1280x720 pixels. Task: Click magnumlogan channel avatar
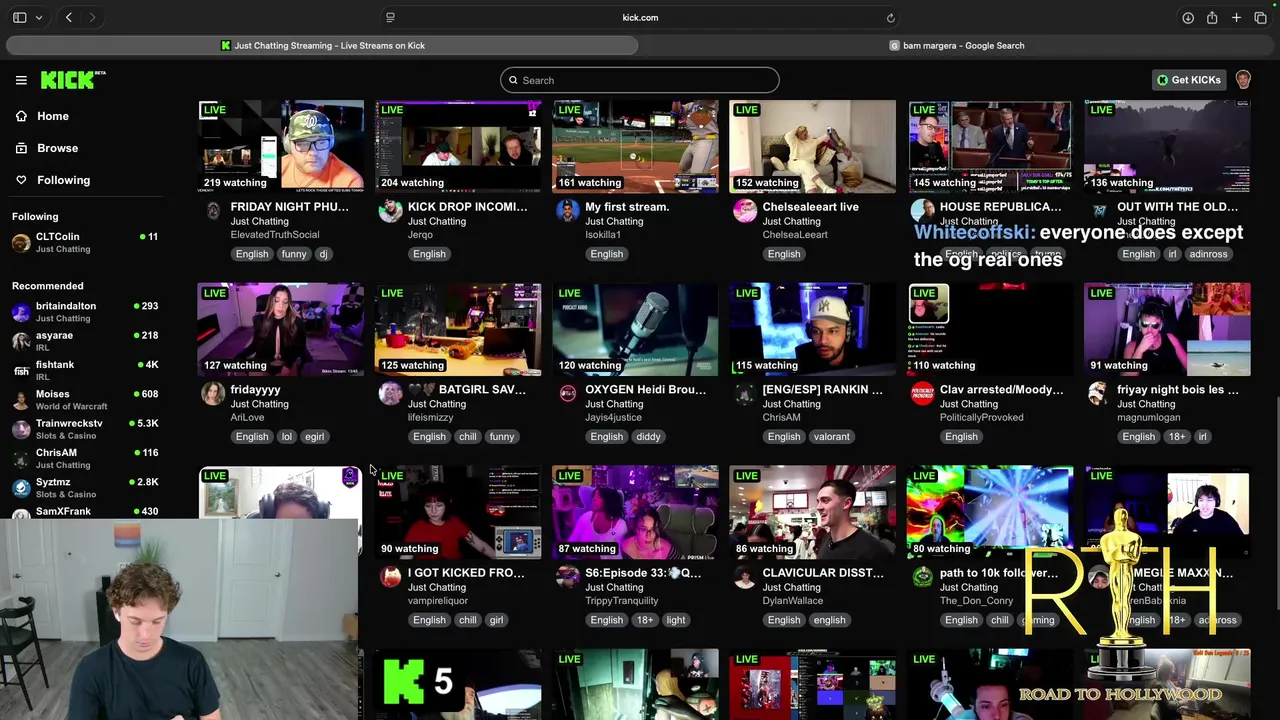click(1099, 393)
